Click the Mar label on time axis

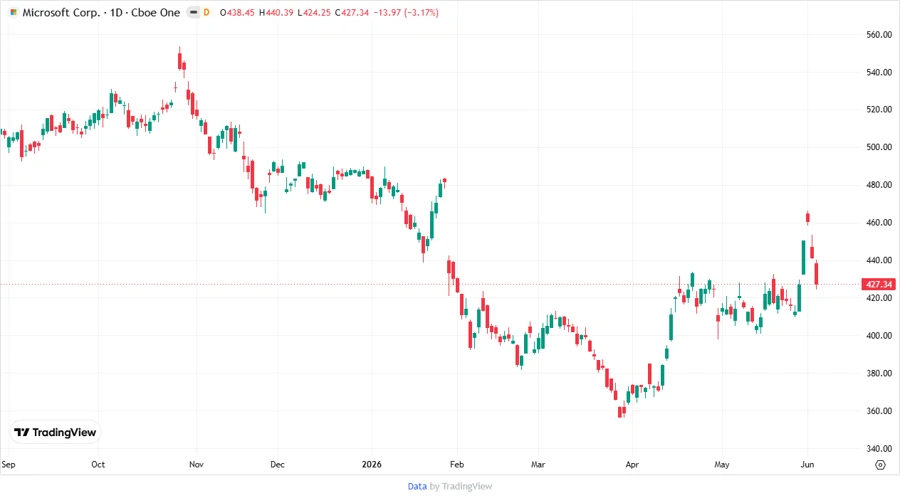pos(538,465)
